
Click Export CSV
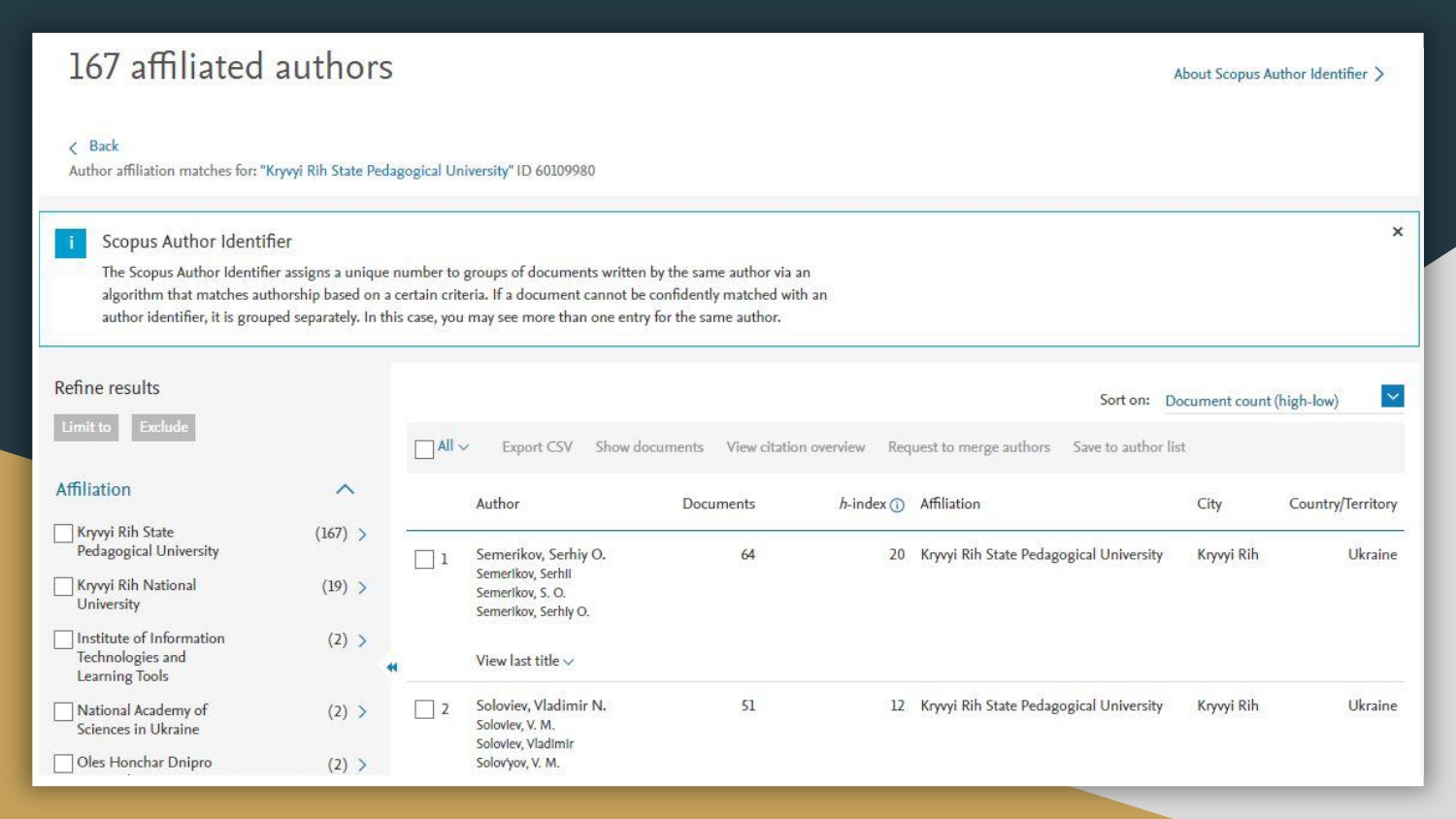537,447
